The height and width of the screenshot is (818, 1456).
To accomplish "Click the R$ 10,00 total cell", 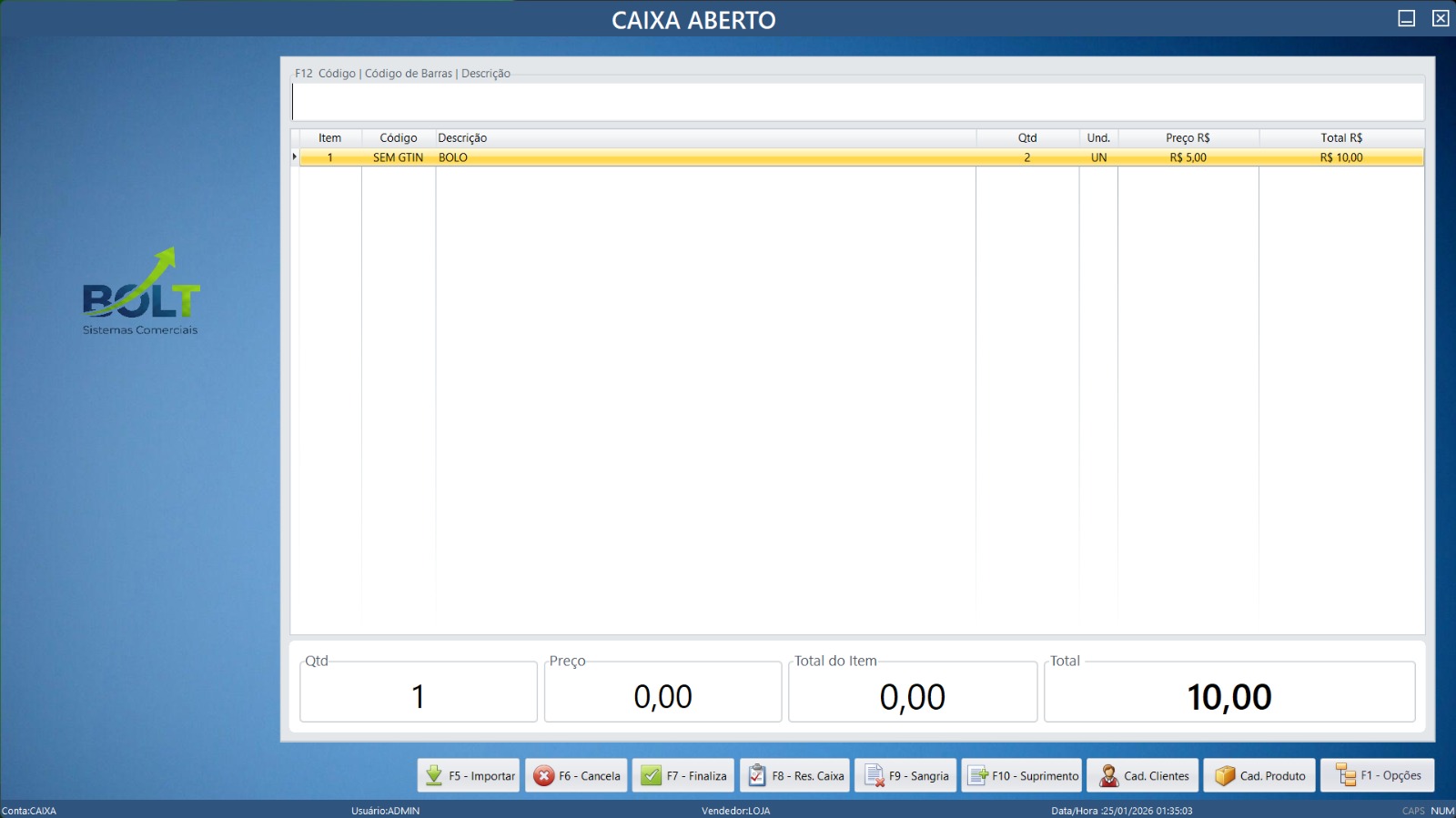I will [1341, 157].
